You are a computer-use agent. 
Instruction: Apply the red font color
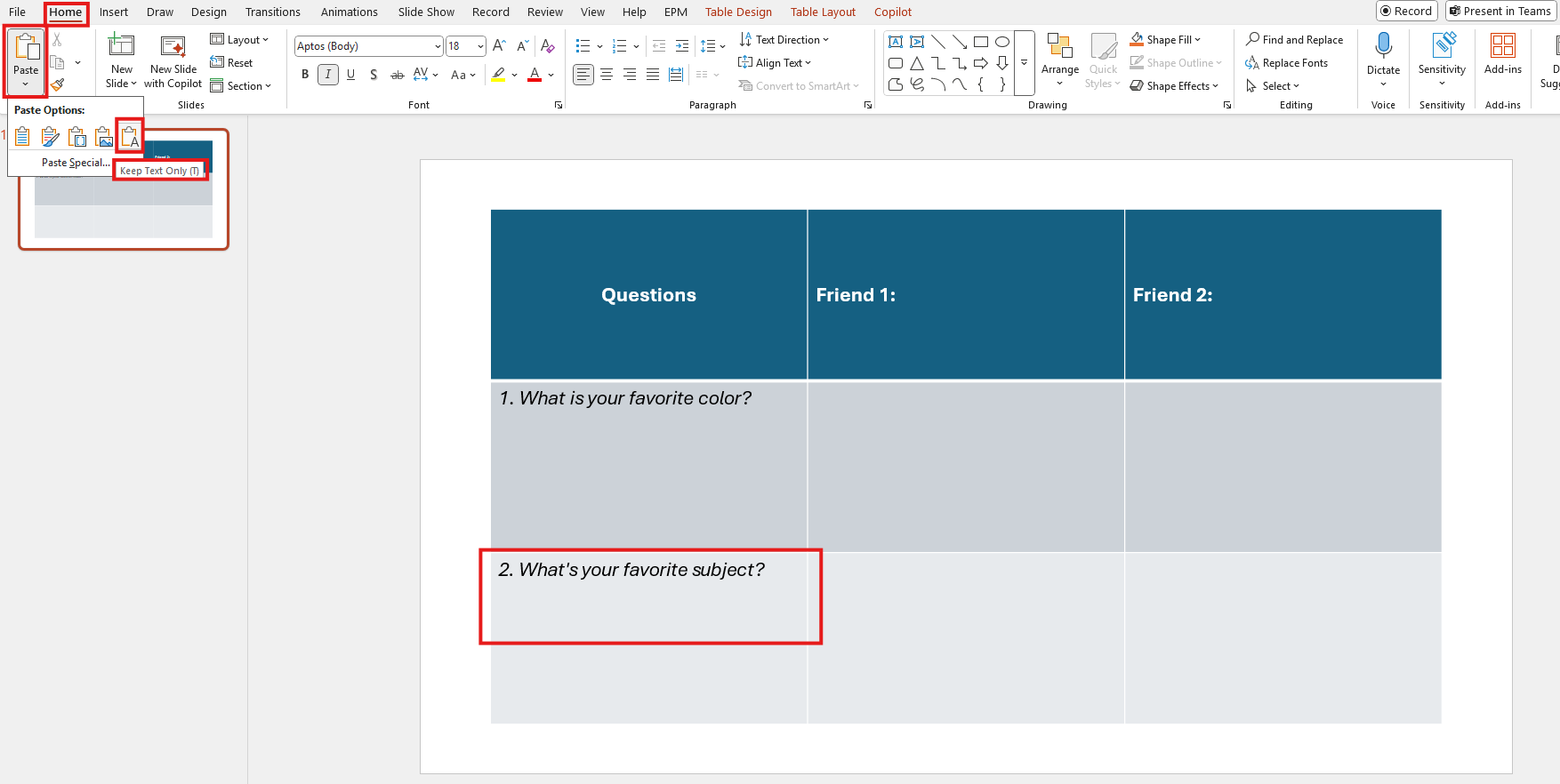535,75
